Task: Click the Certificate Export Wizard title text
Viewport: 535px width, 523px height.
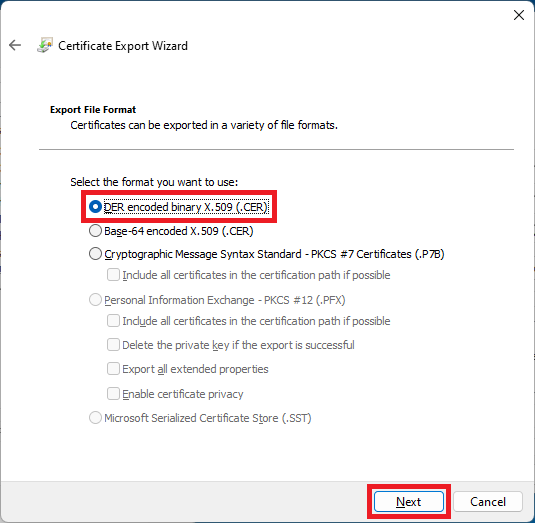Action: (x=123, y=46)
